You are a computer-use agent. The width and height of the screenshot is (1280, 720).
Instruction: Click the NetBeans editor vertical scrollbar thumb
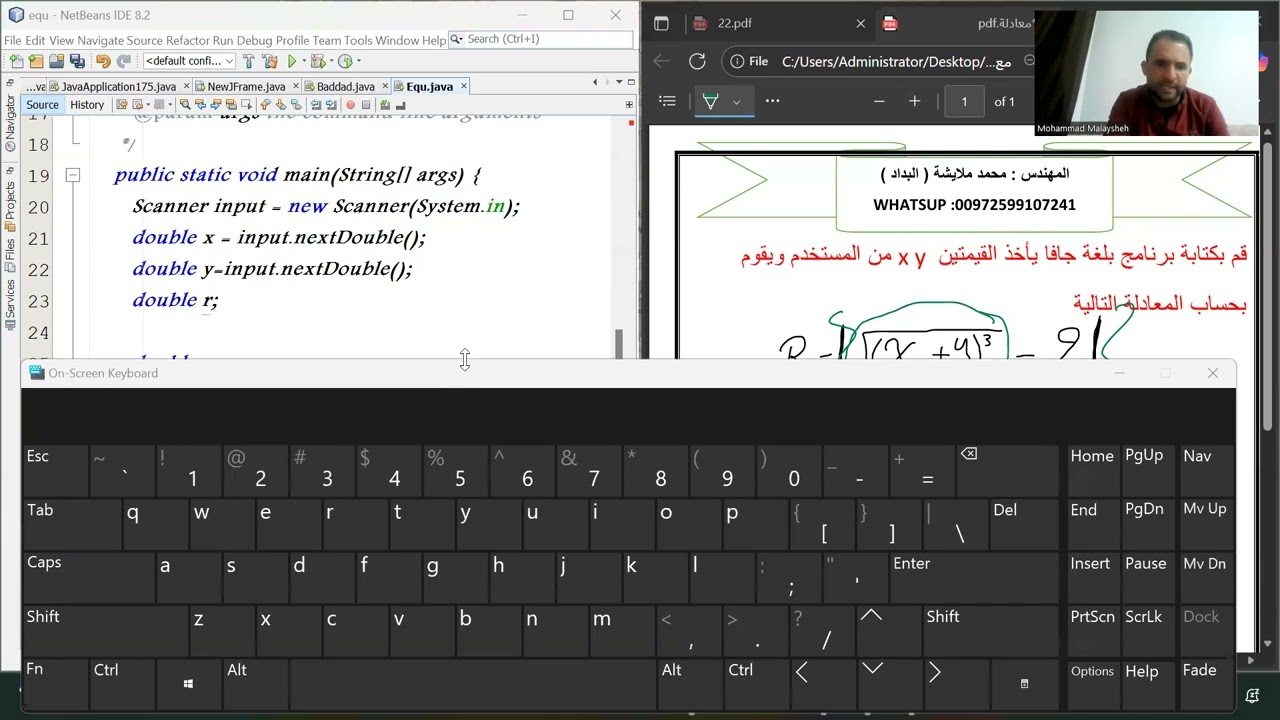pyautogui.click(x=619, y=343)
